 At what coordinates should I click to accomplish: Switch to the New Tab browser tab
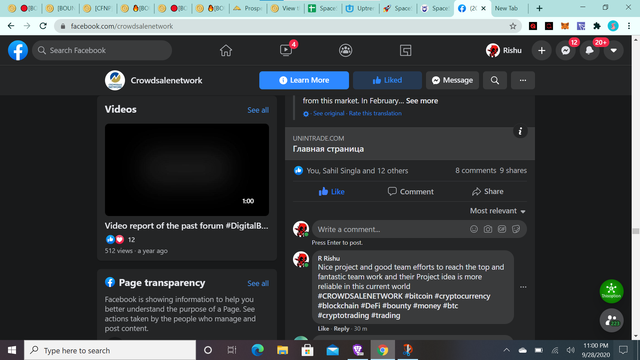pos(506,8)
